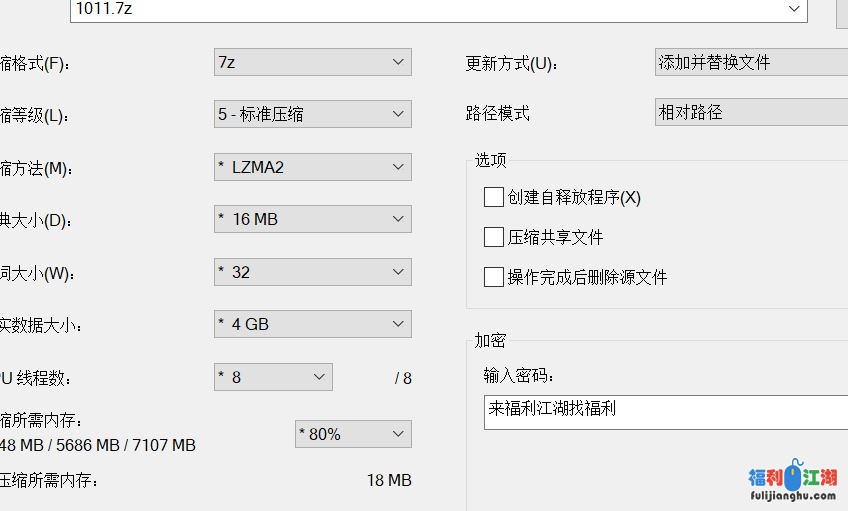Check the 操作完成后删除源文件 option

click(x=493, y=277)
